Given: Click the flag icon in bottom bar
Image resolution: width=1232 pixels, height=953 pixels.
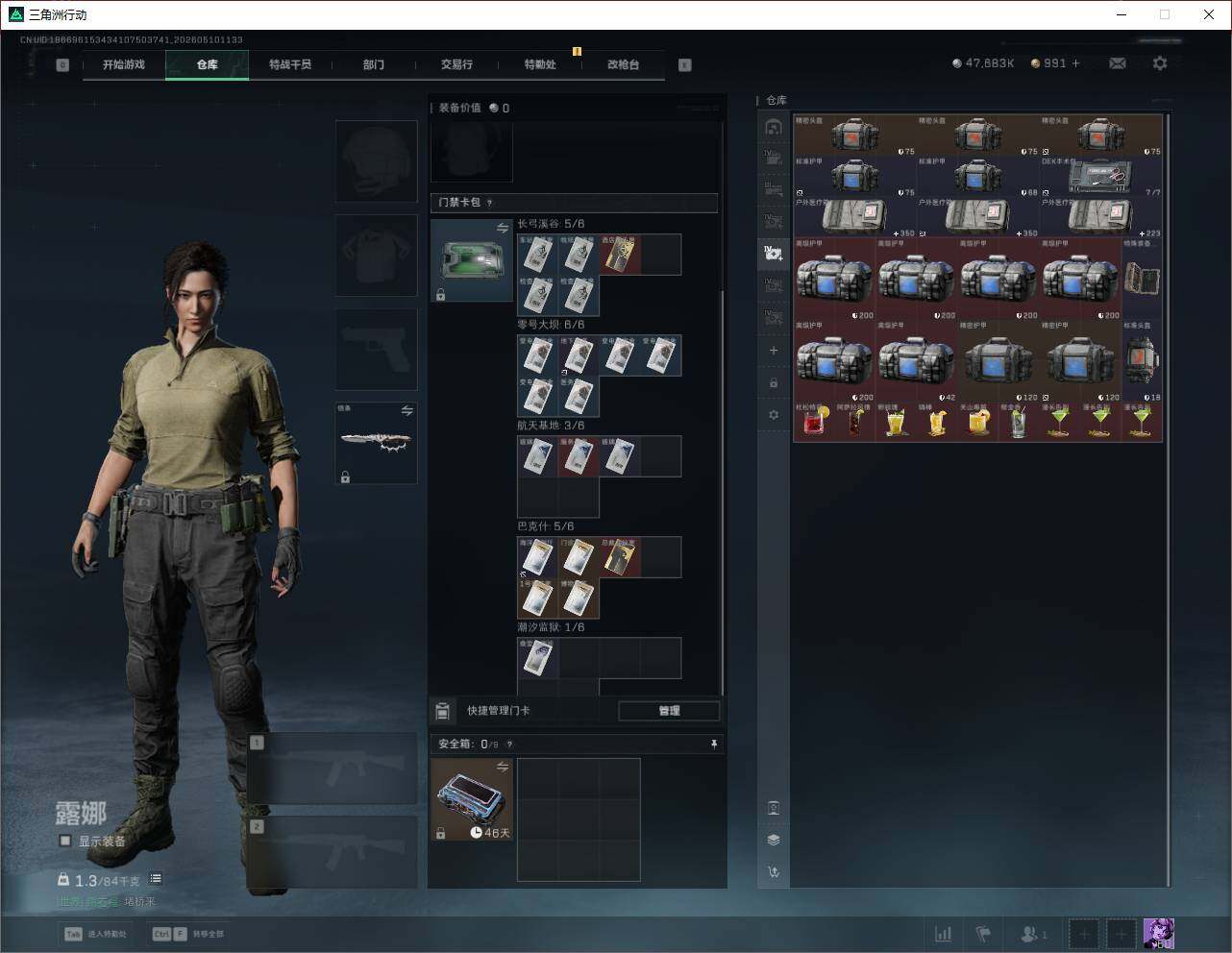Looking at the screenshot, I should (983, 934).
